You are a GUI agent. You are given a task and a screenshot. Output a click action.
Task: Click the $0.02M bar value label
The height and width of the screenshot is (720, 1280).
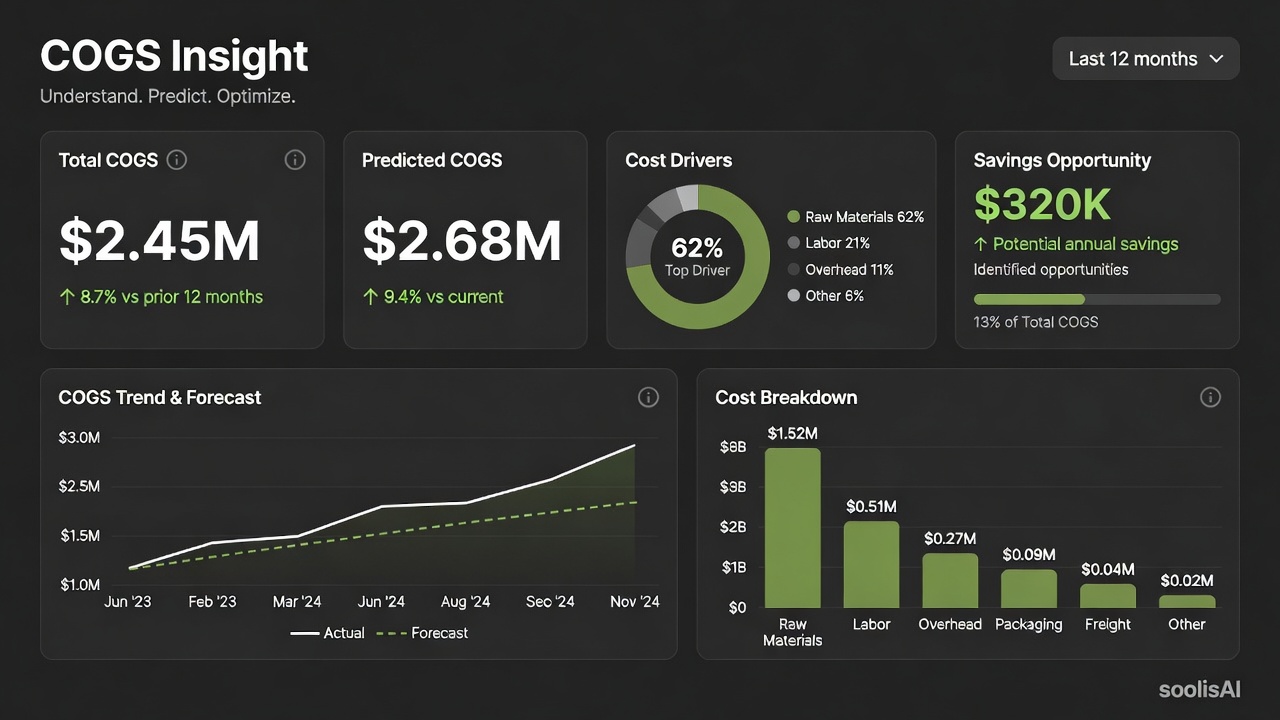(1187, 581)
